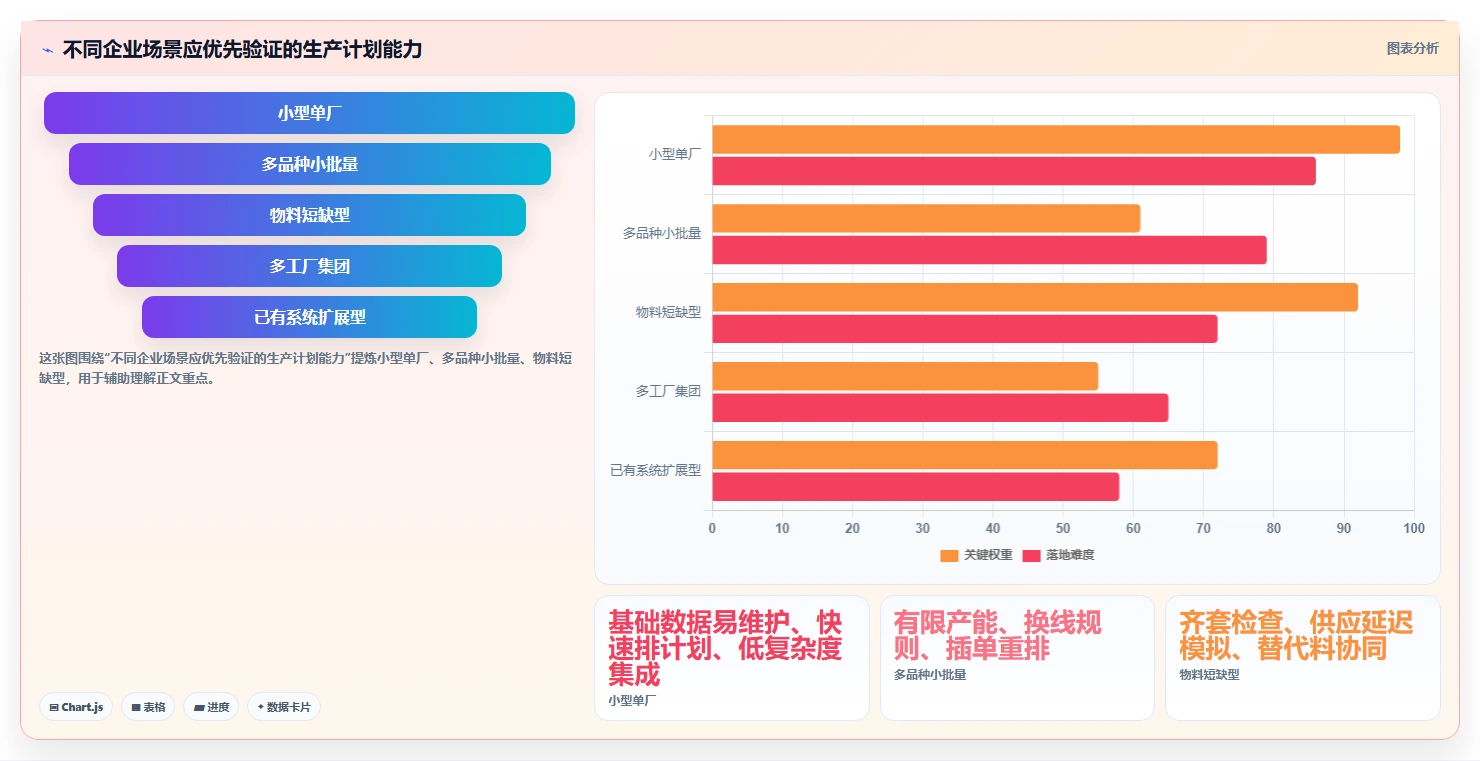Click the red 落地难度 bar for 物料短缺型

(965, 329)
